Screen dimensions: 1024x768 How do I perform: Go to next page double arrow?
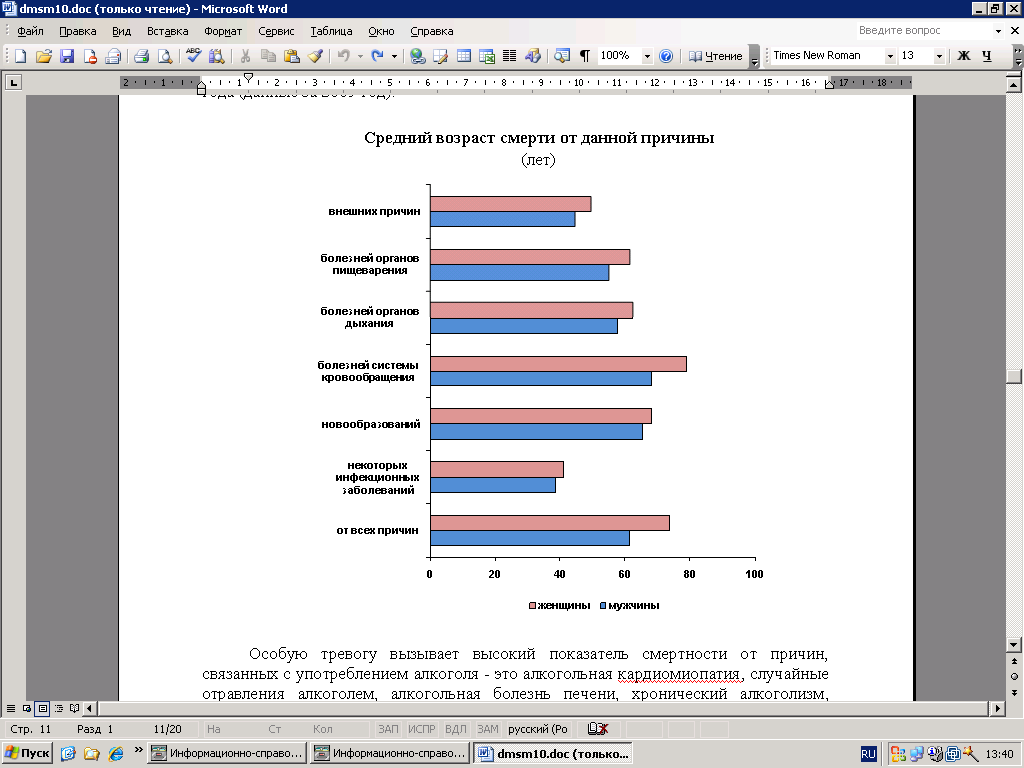point(1014,692)
